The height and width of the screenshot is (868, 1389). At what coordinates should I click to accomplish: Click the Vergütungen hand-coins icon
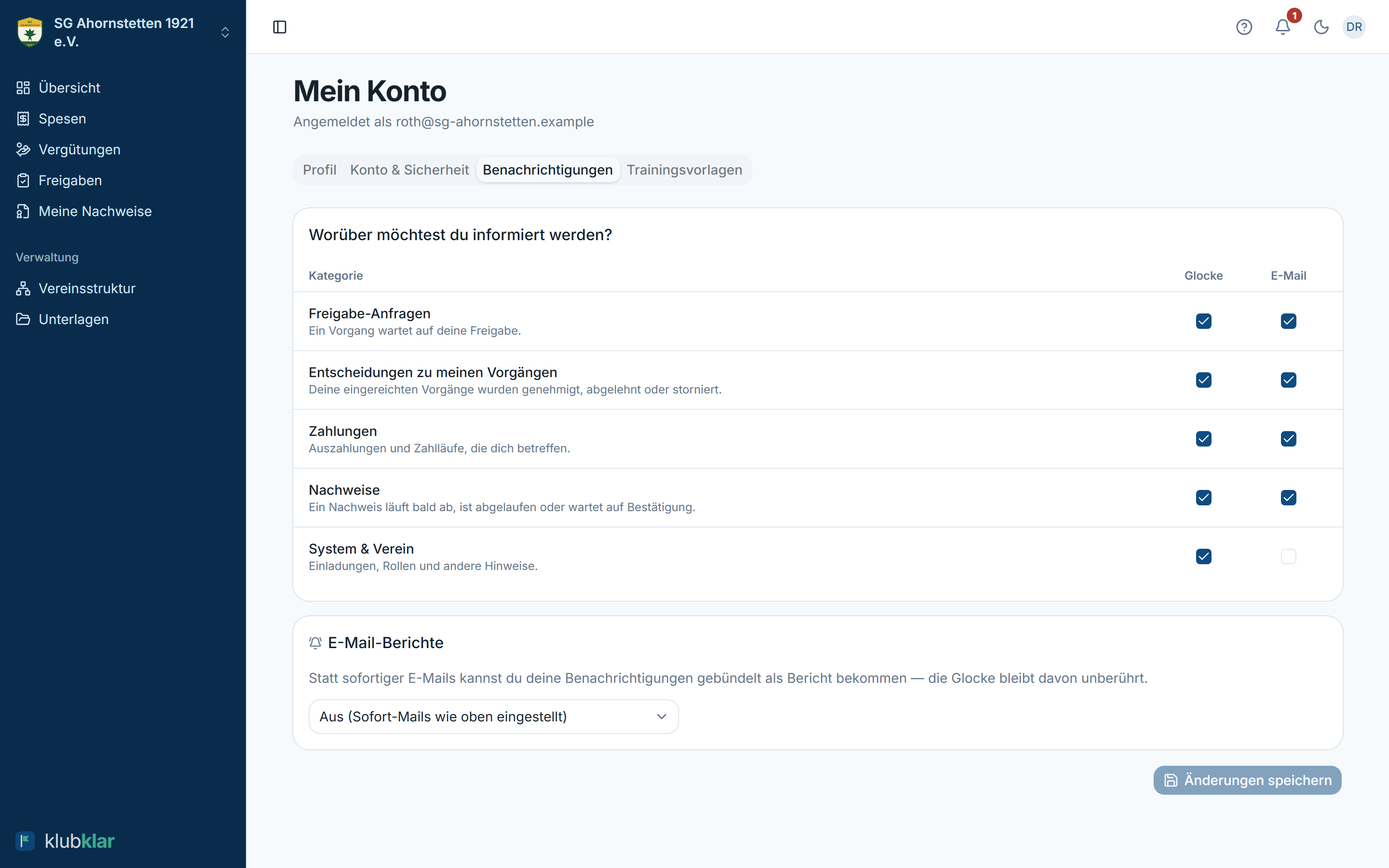pyautogui.click(x=23, y=150)
